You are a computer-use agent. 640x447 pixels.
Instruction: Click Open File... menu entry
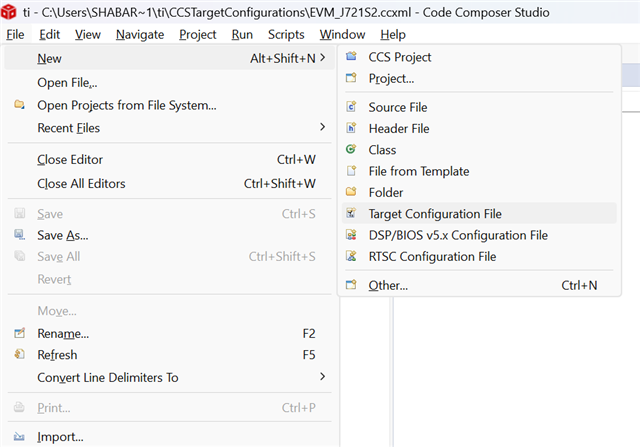67,82
